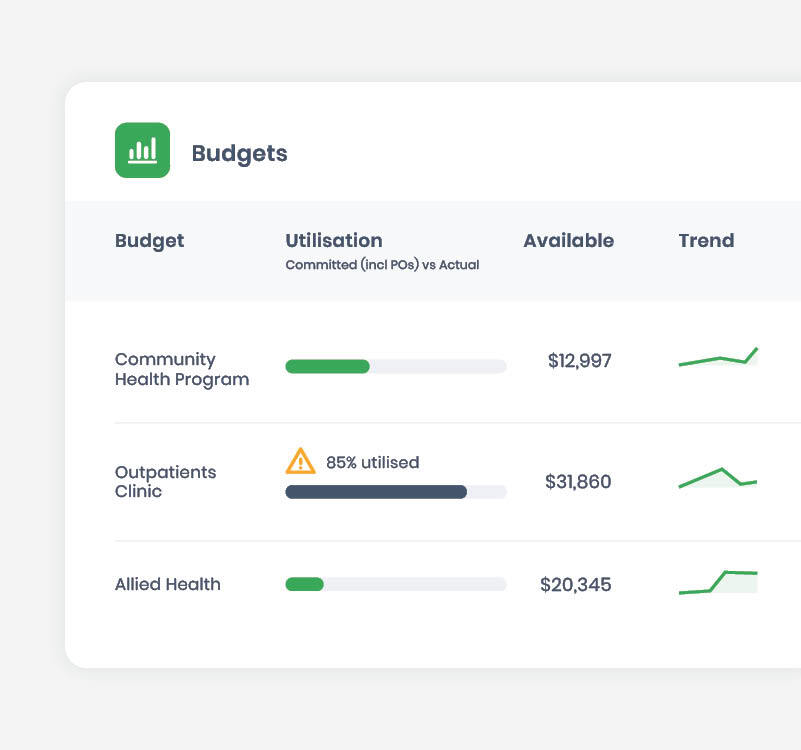Sort by the Budget column header
Image resolution: width=801 pixels, height=750 pixels.
[149, 240]
